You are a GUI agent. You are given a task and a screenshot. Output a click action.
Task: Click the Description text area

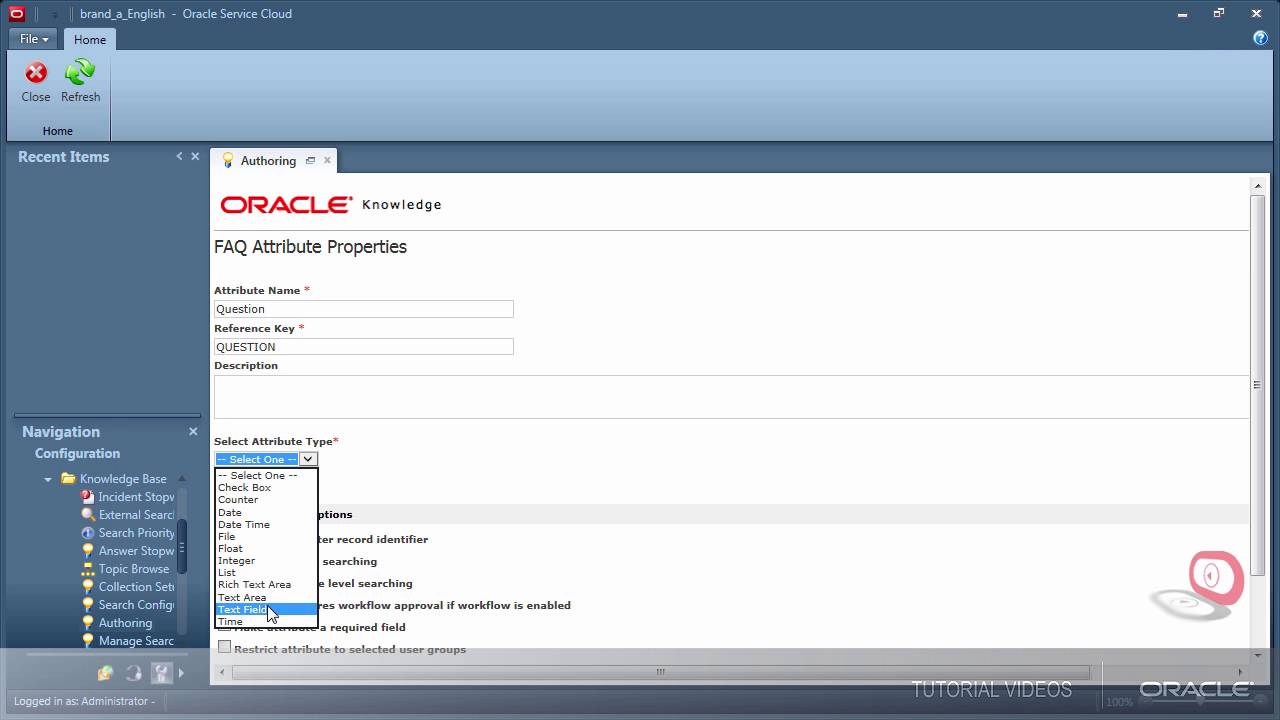click(x=731, y=397)
